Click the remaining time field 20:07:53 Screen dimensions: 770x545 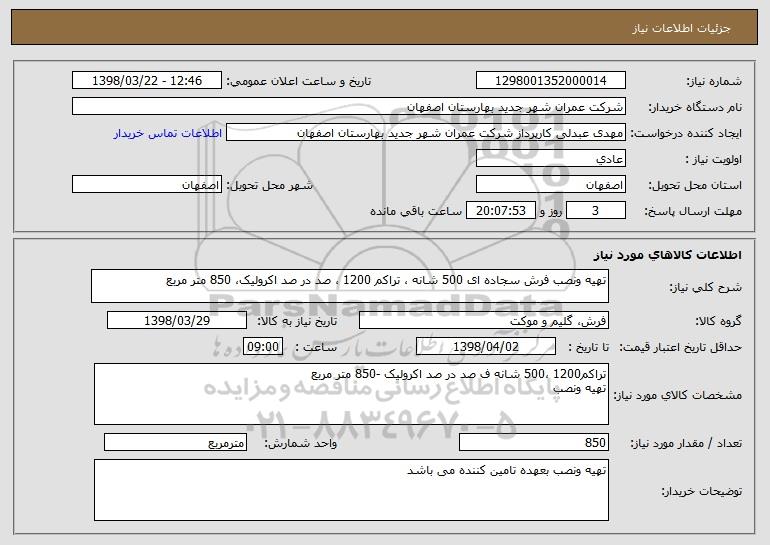(x=500, y=211)
